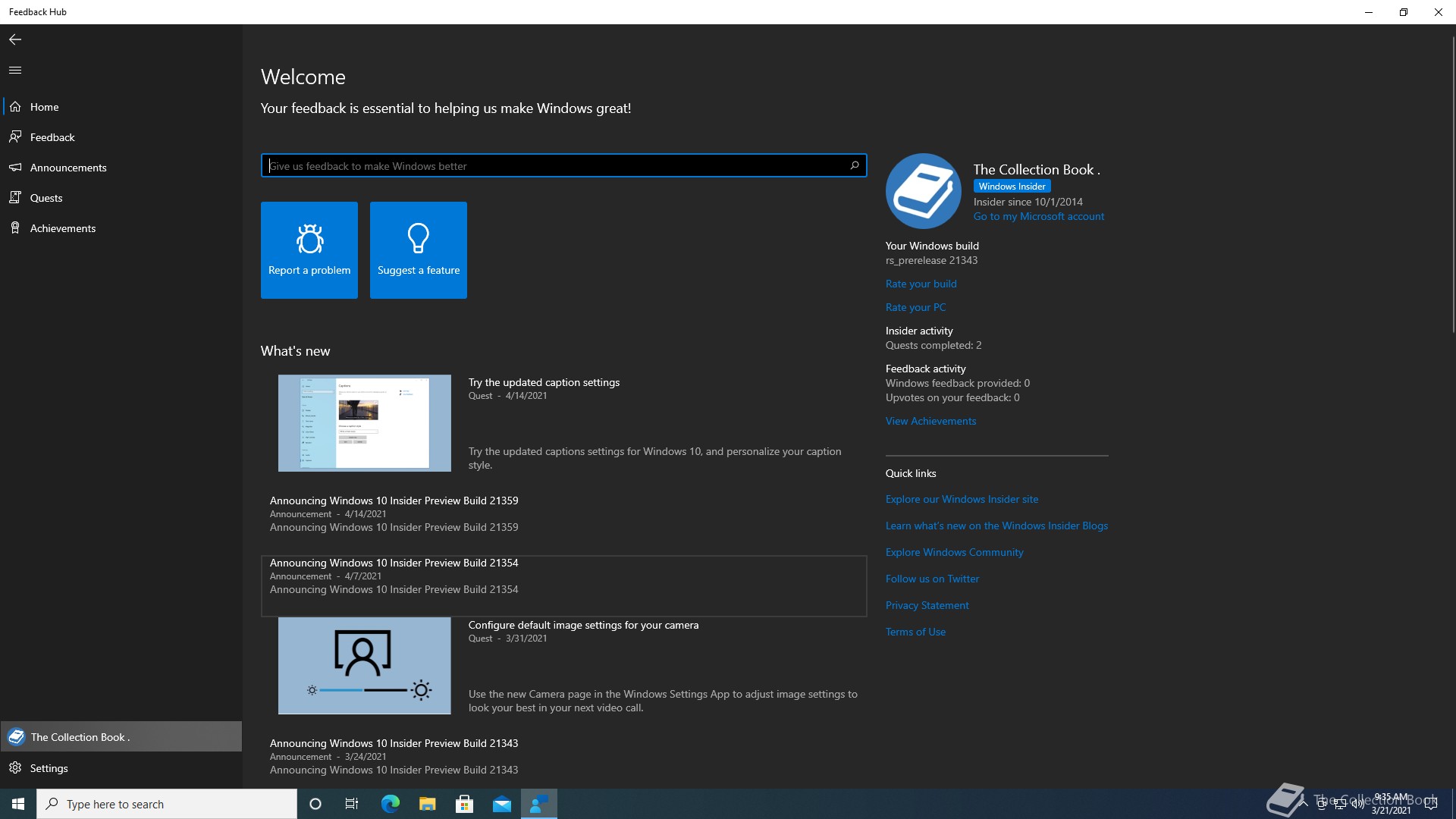Open Achievements in the sidebar

121,228
